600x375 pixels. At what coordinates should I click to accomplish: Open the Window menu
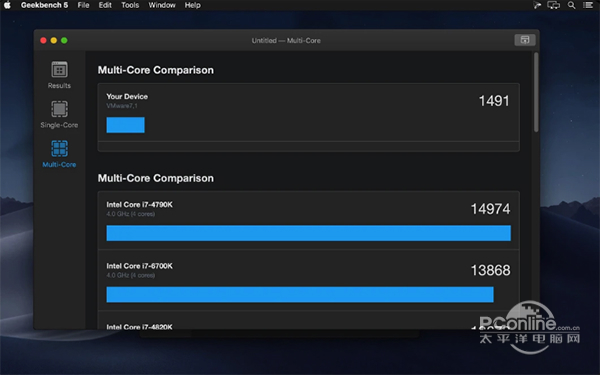(x=162, y=5)
